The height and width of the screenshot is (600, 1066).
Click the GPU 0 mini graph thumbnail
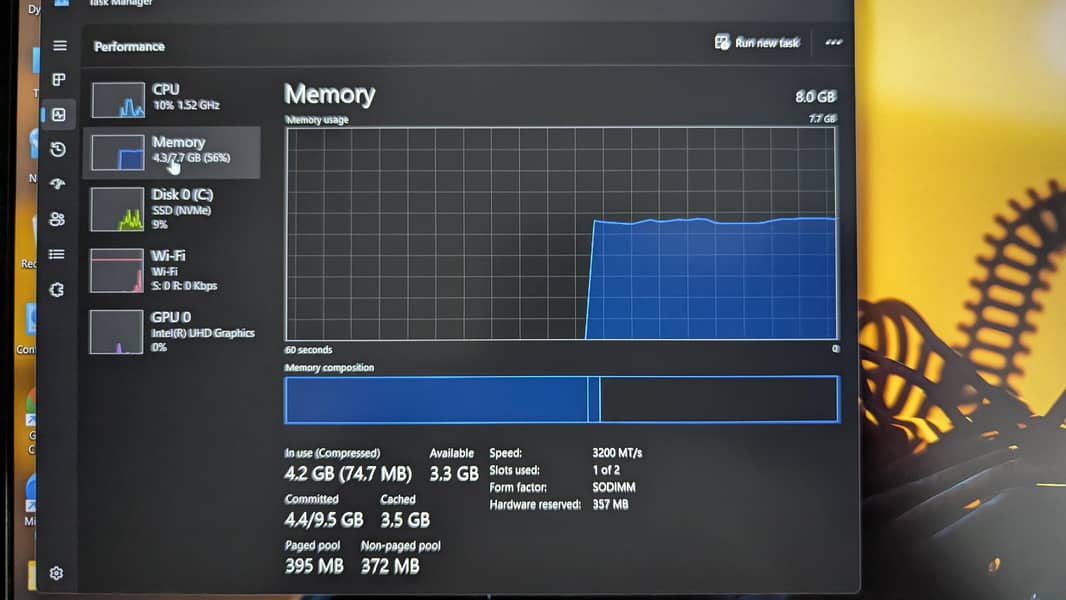coord(116,332)
